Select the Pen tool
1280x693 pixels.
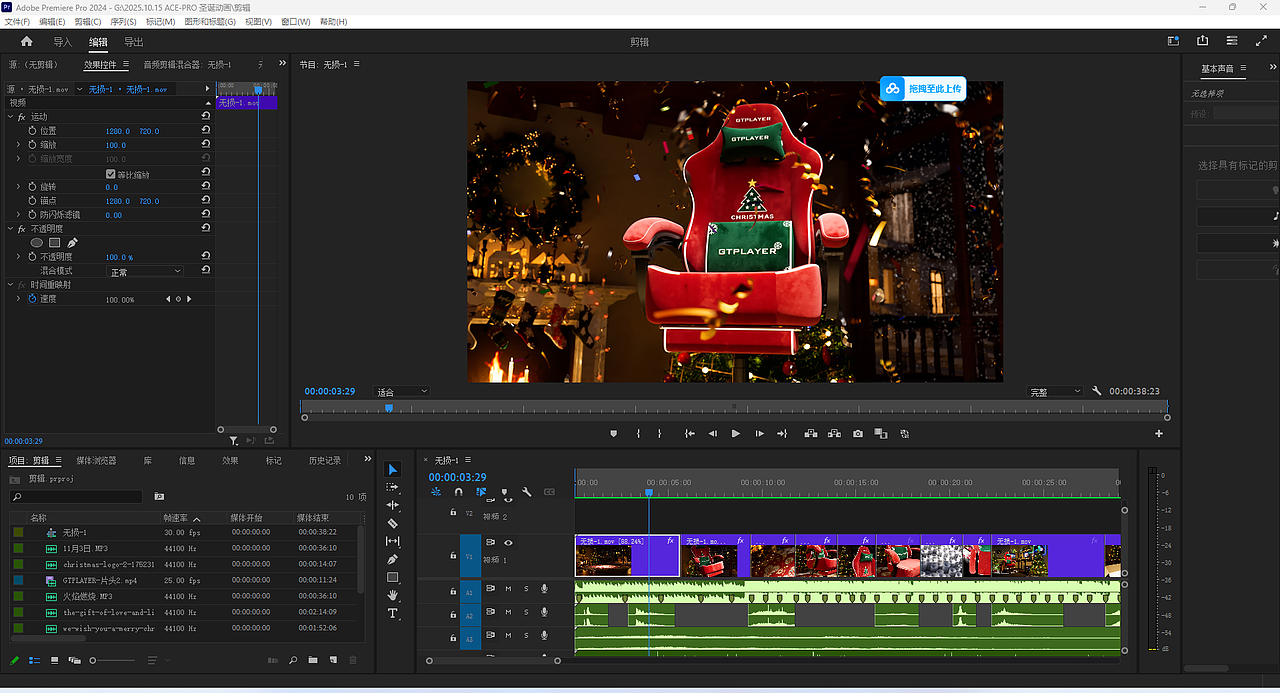tap(393, 560)
